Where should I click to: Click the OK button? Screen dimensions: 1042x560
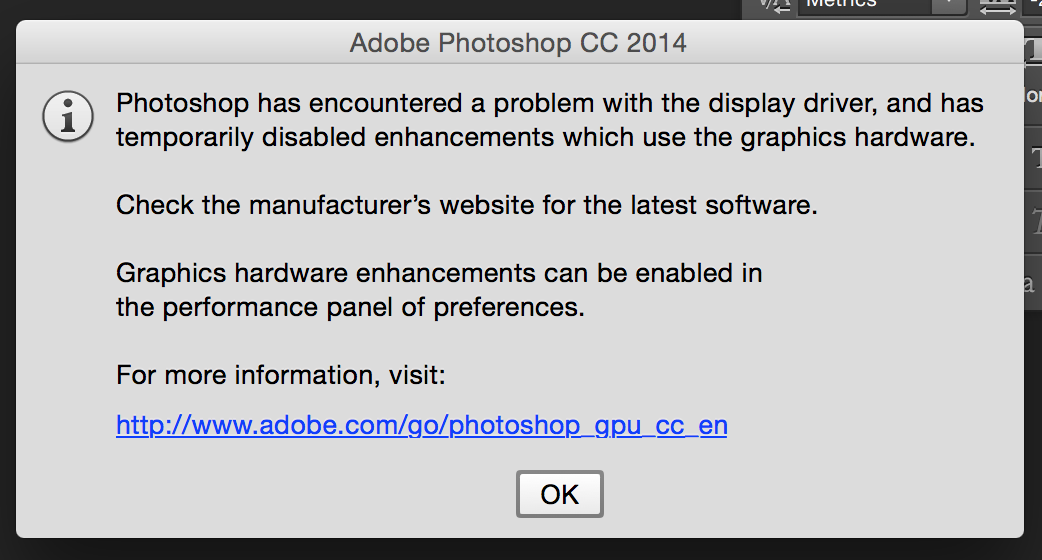click(559, 494)
